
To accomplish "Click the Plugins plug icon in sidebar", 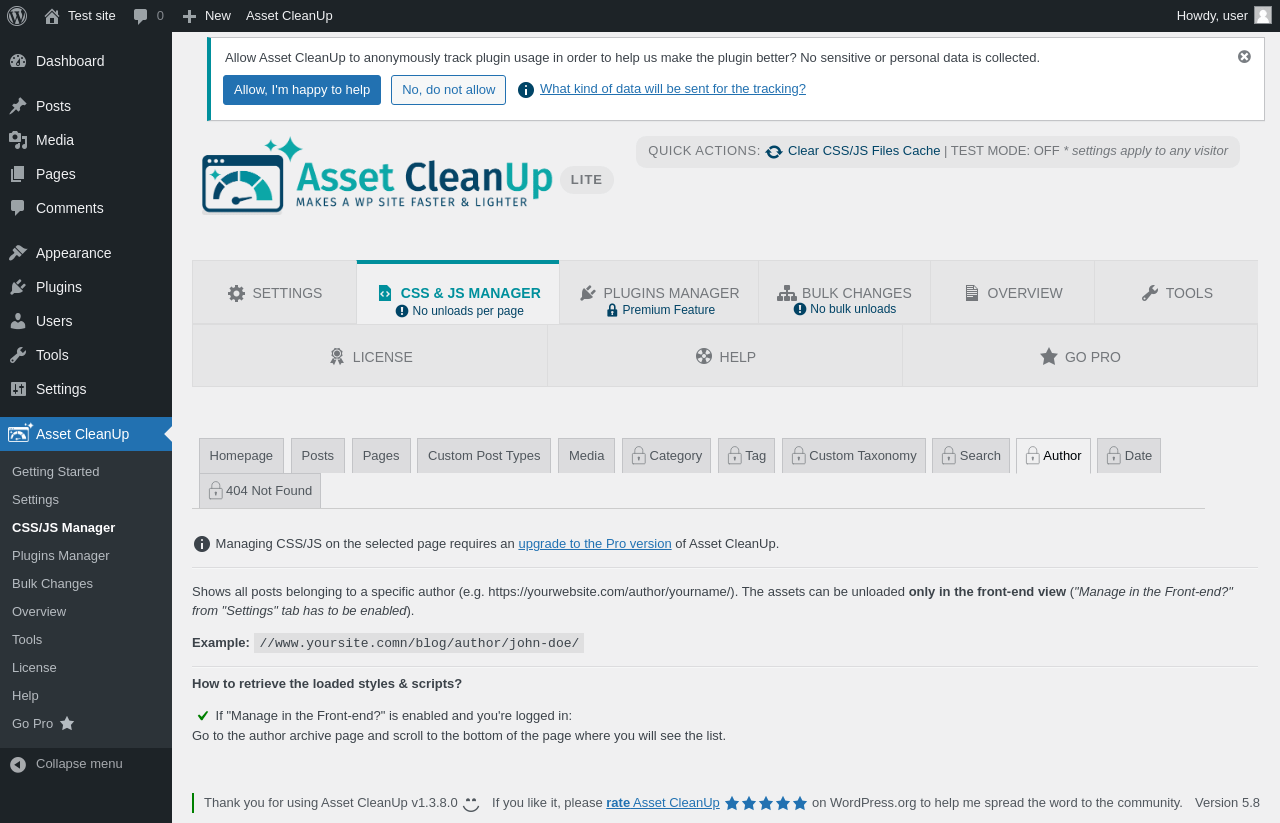I will 18,287.
